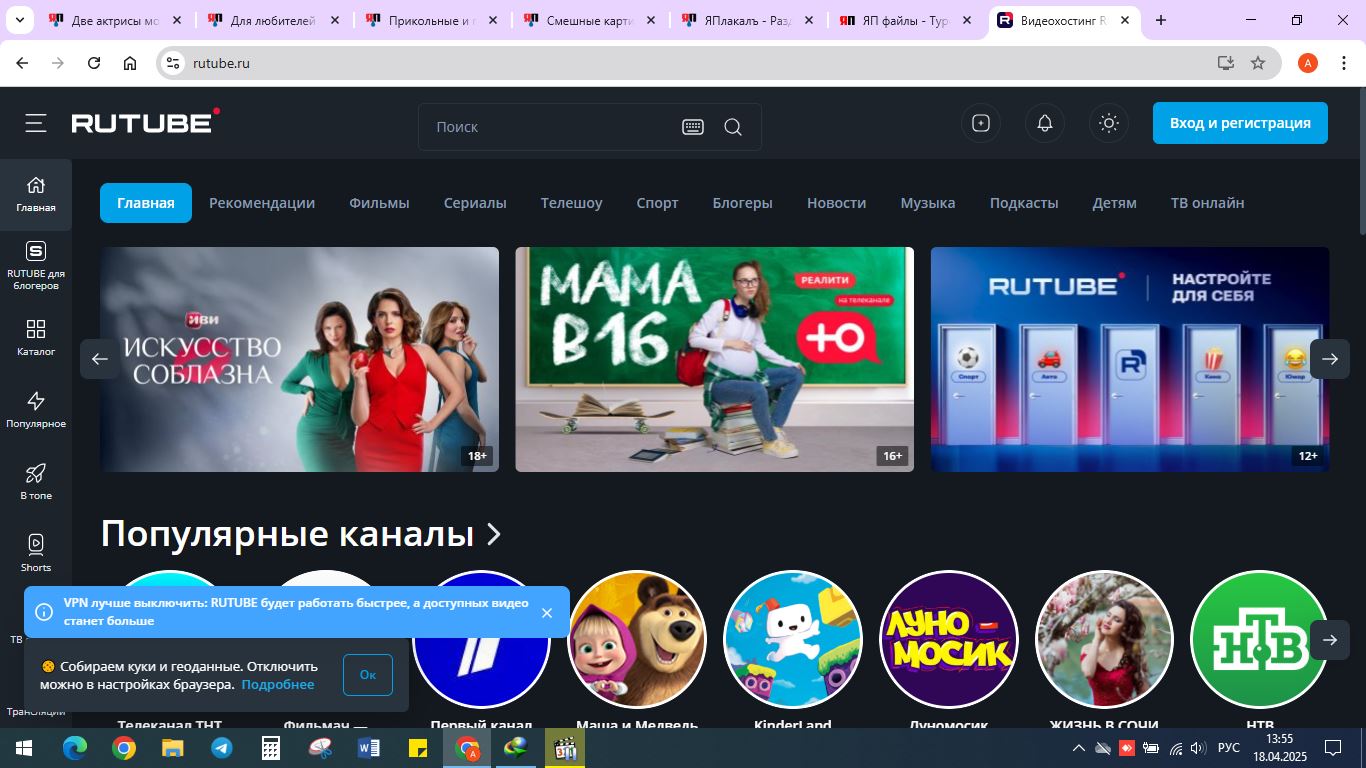Image resolution: width=1366 pixels, height=768 pixels.
Task: Close the VPN warning notification
Action: pyautogui.click(x=547, y=613)
